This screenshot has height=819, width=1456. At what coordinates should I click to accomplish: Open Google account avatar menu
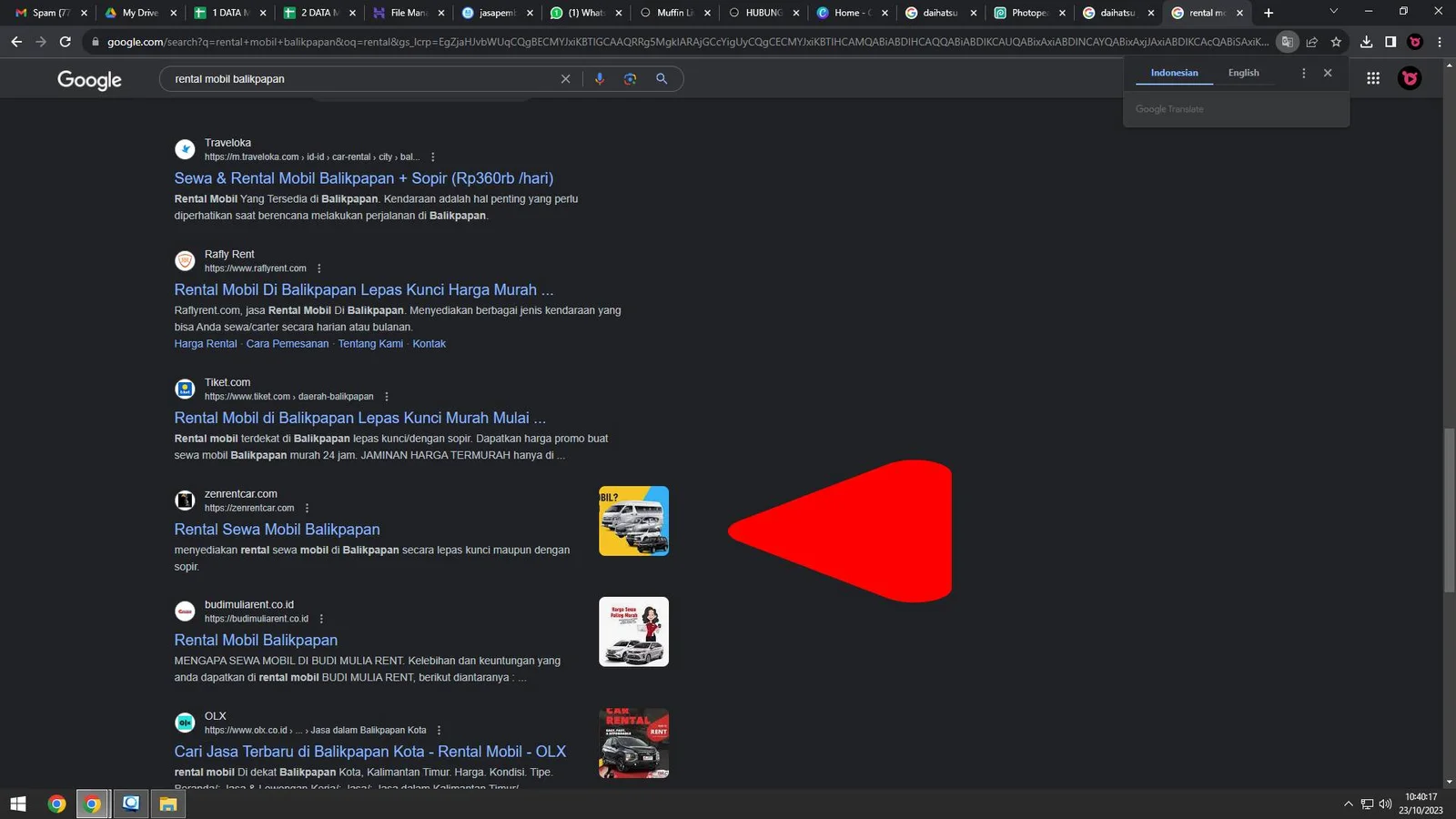[1410, 78]
